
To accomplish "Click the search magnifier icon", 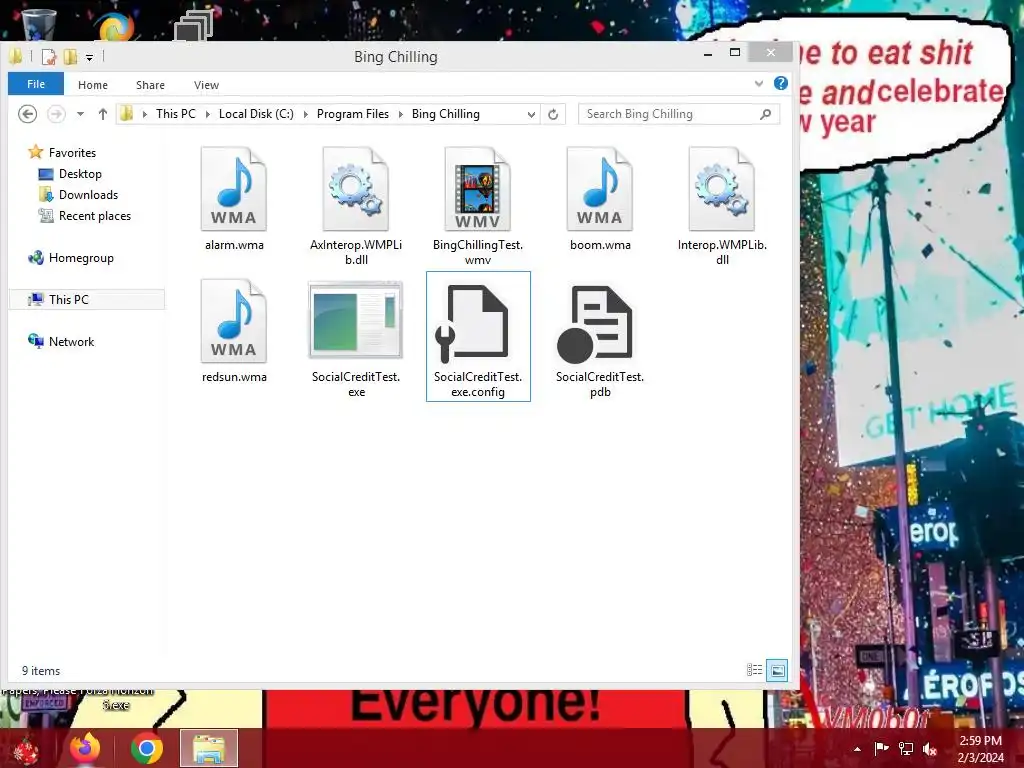I will point(765,114).
